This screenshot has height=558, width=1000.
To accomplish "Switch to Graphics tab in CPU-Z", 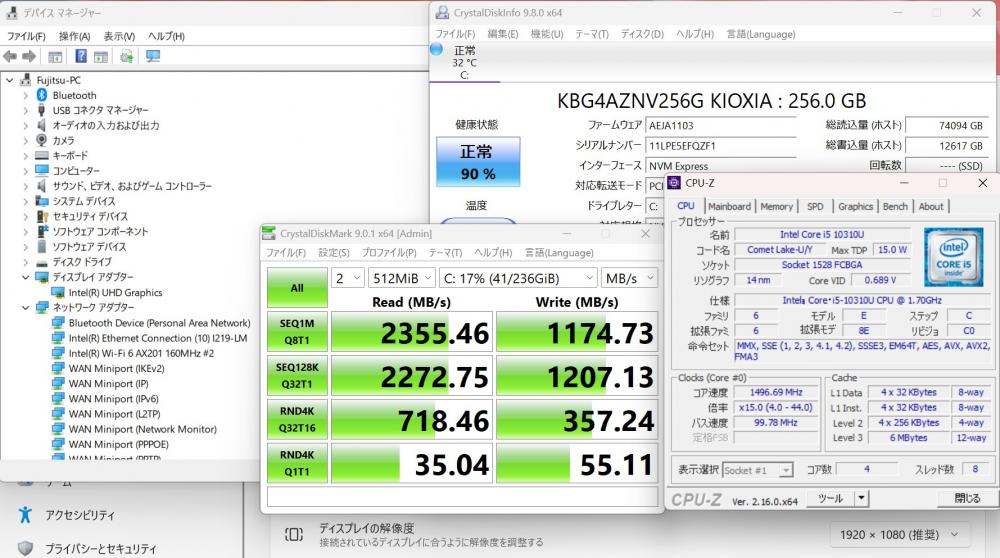I will [x=855, y=206].
